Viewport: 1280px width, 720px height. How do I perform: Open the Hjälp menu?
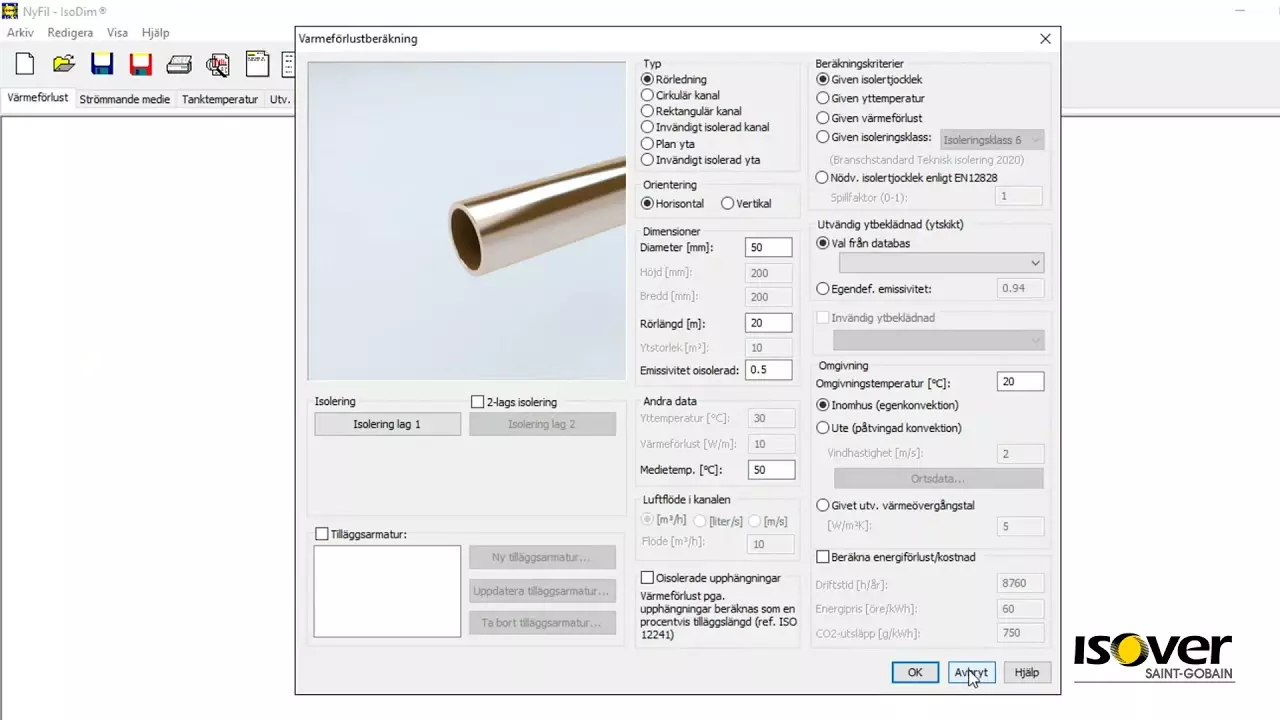point(155,33)
